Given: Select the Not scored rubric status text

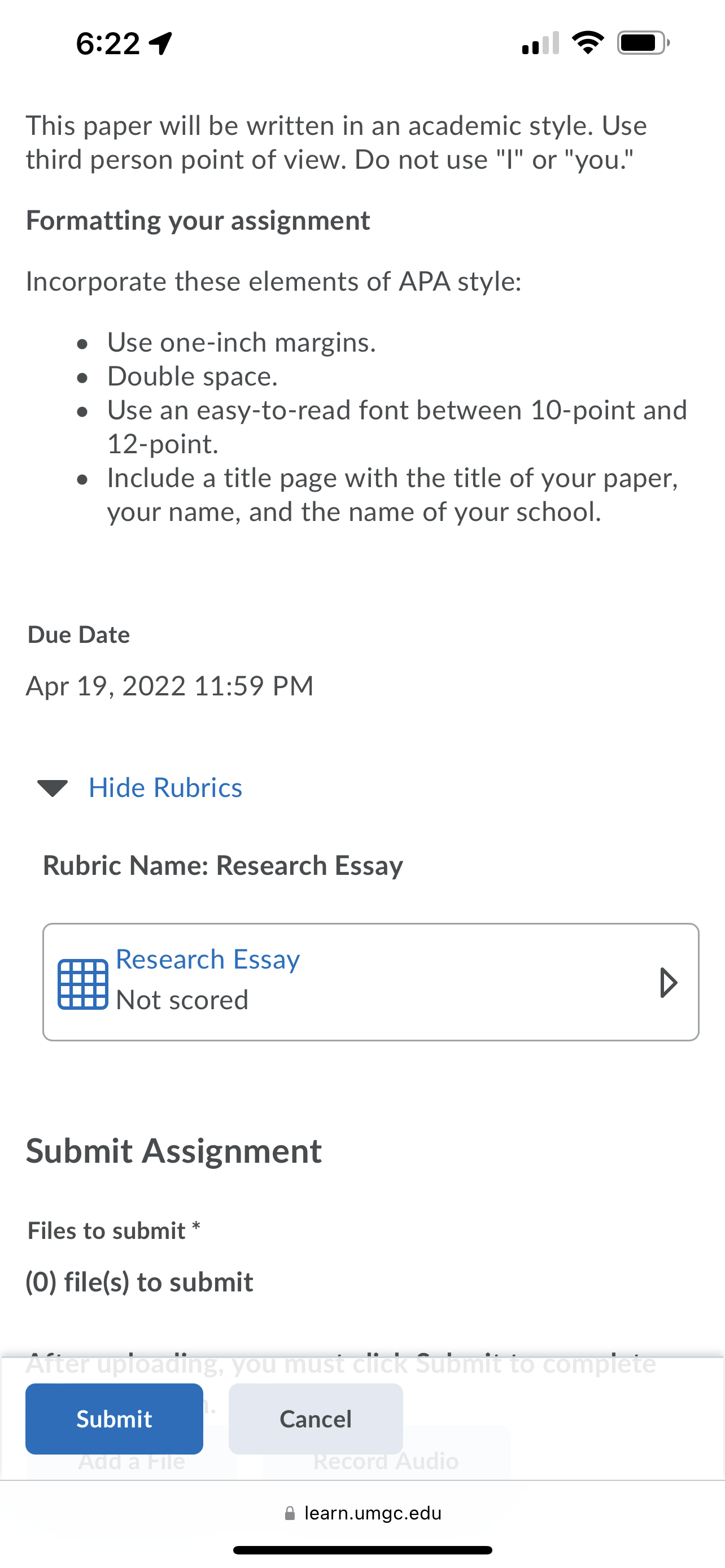Looking at the screenshot, I should (x=182, y=1000).
